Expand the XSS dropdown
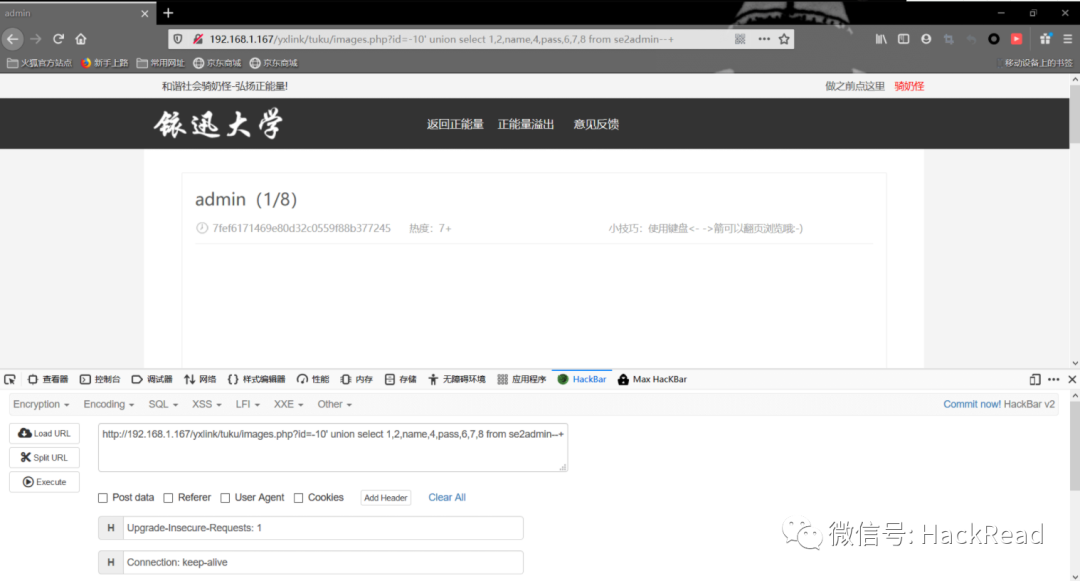Screen dimensions: 1080x581 pyautogui.click(x=207, y=404)
